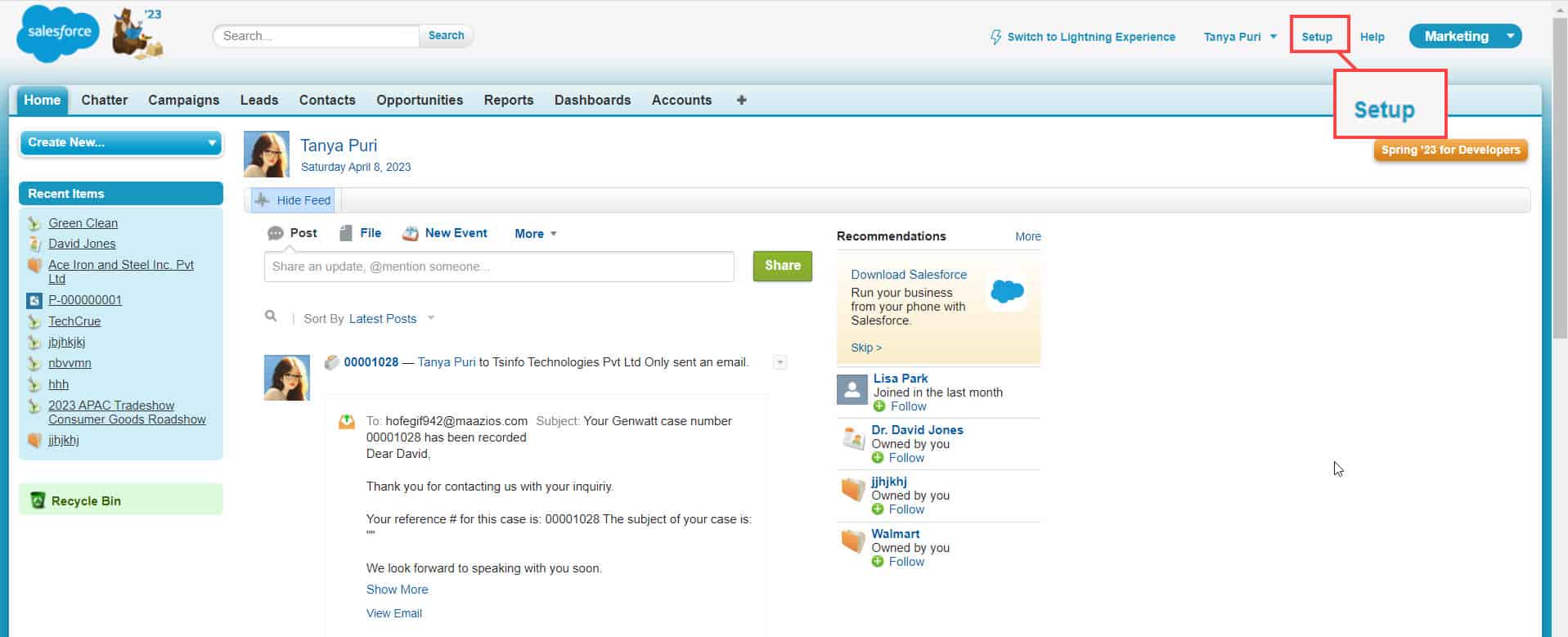
Task: Open the hhh recent item
Action: (x=58, y=384)
